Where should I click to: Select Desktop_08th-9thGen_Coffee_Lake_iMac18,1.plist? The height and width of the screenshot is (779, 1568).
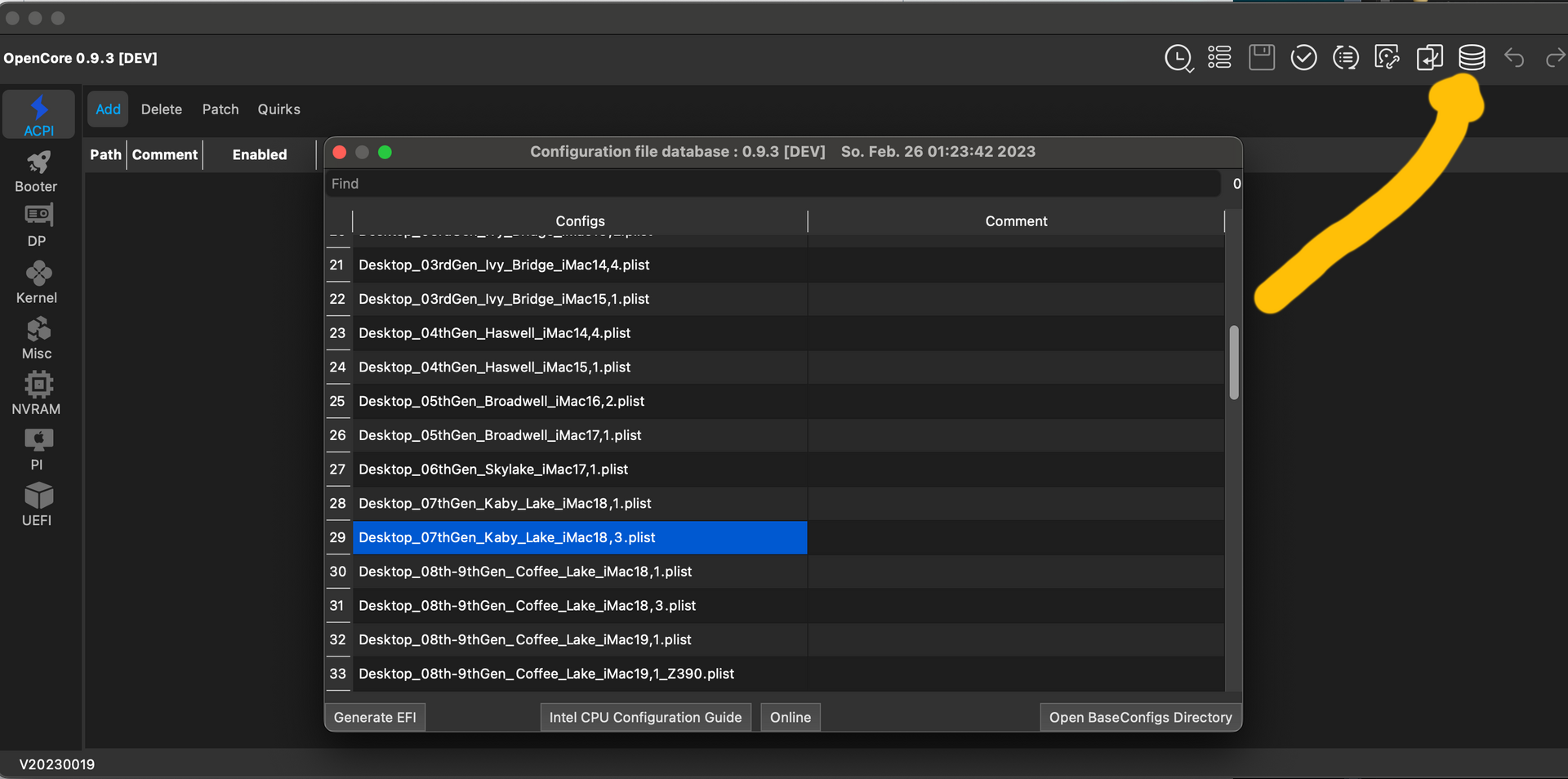(580, 572)
